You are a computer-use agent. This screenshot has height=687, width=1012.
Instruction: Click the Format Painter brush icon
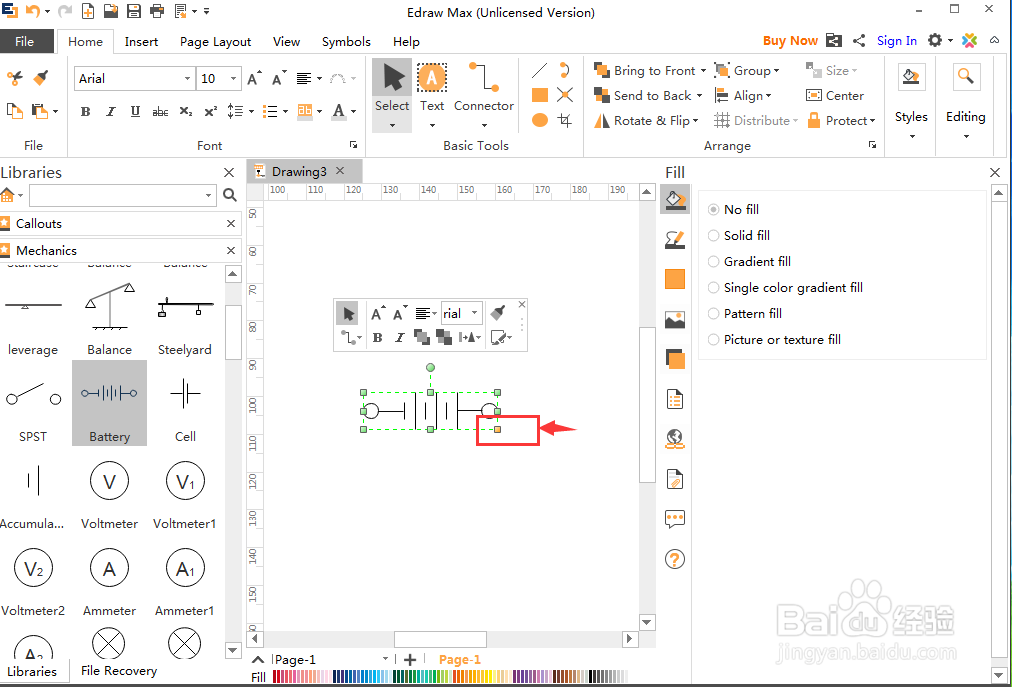pos(41,78)
